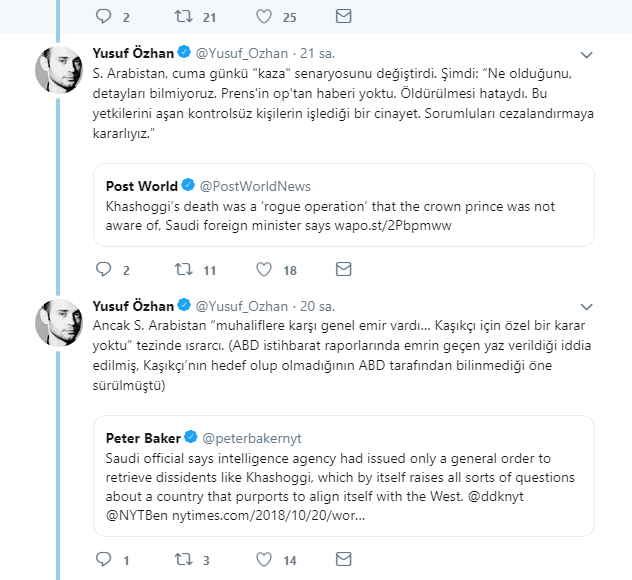Screen dimensions: 632x580
Task: Retweet the tweet with 21 retweets
Action: pyautogui.click(x=183, y=16)
